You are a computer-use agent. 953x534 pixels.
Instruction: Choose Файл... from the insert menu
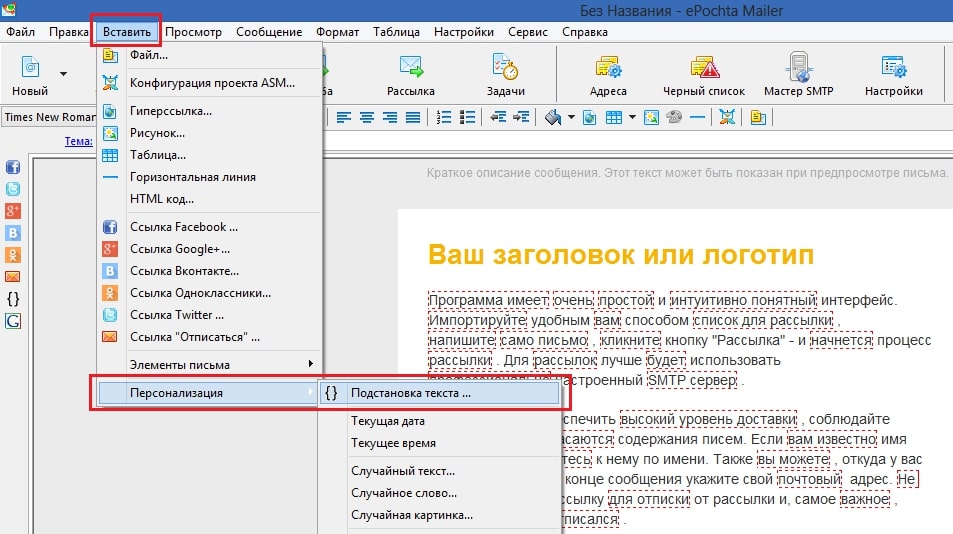point(210,55)
